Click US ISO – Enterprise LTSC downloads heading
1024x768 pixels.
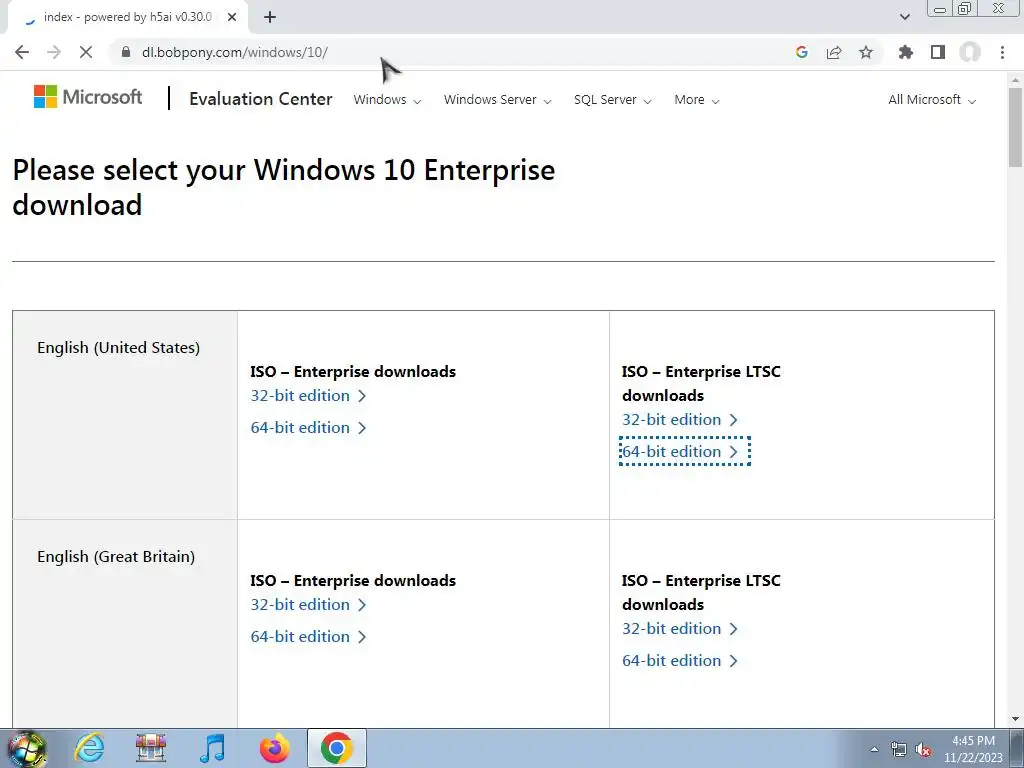click(701, 383)
